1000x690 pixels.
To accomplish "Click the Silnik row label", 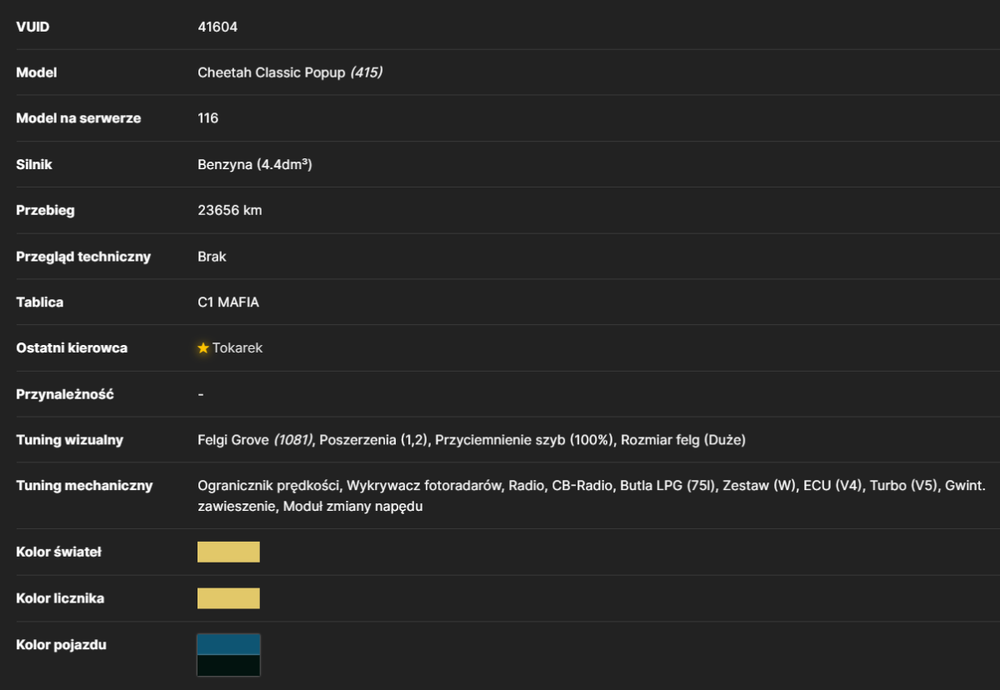I will pos(34,164).
